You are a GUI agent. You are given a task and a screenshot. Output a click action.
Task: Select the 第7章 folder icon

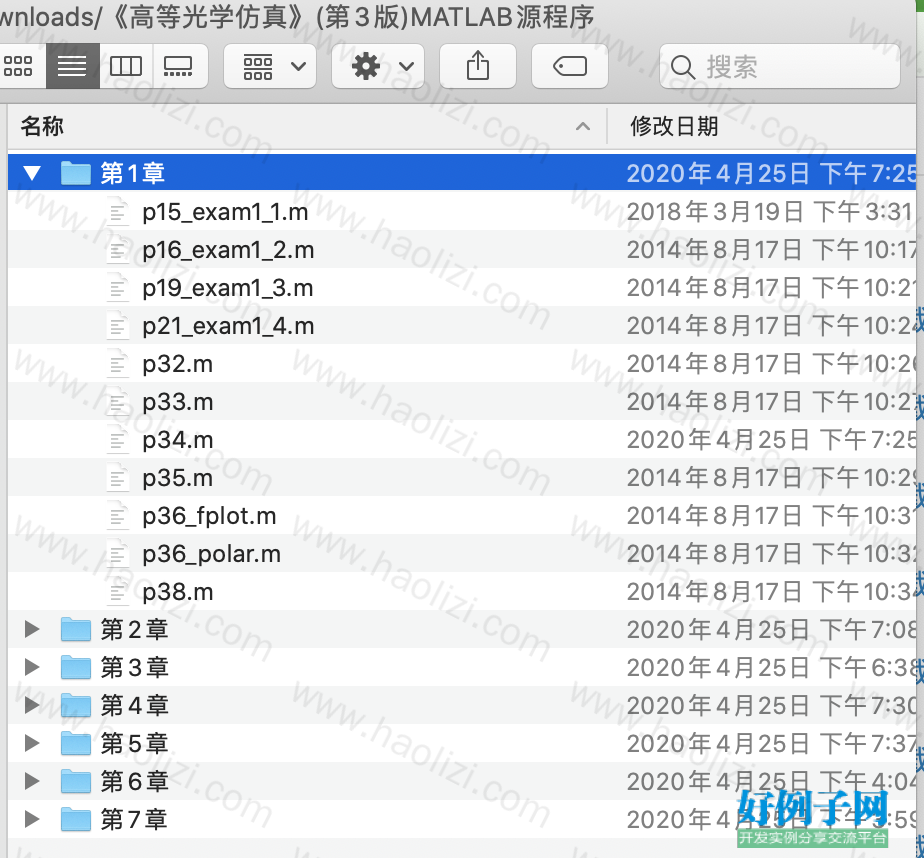pos(75,819)
